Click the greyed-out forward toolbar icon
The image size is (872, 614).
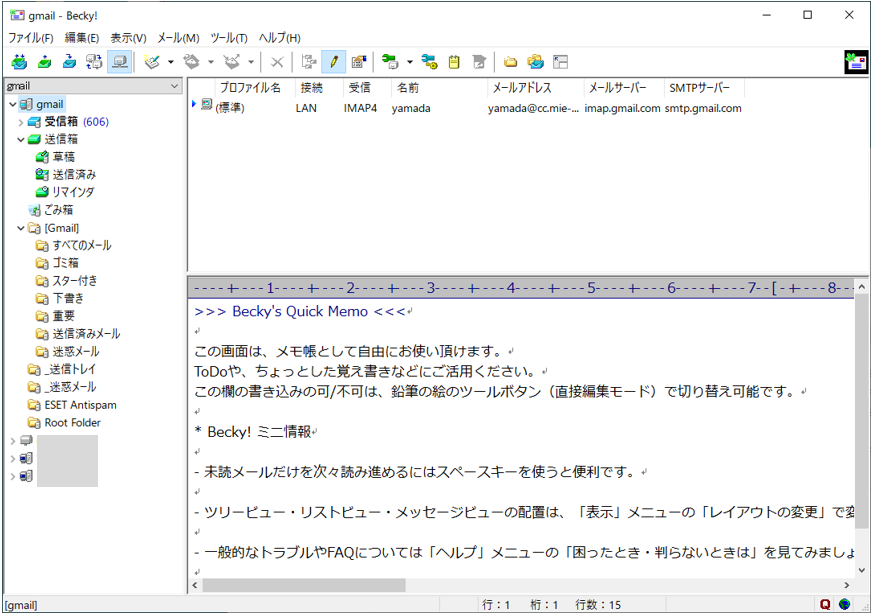pyautogui.click(x=232, y=62)
